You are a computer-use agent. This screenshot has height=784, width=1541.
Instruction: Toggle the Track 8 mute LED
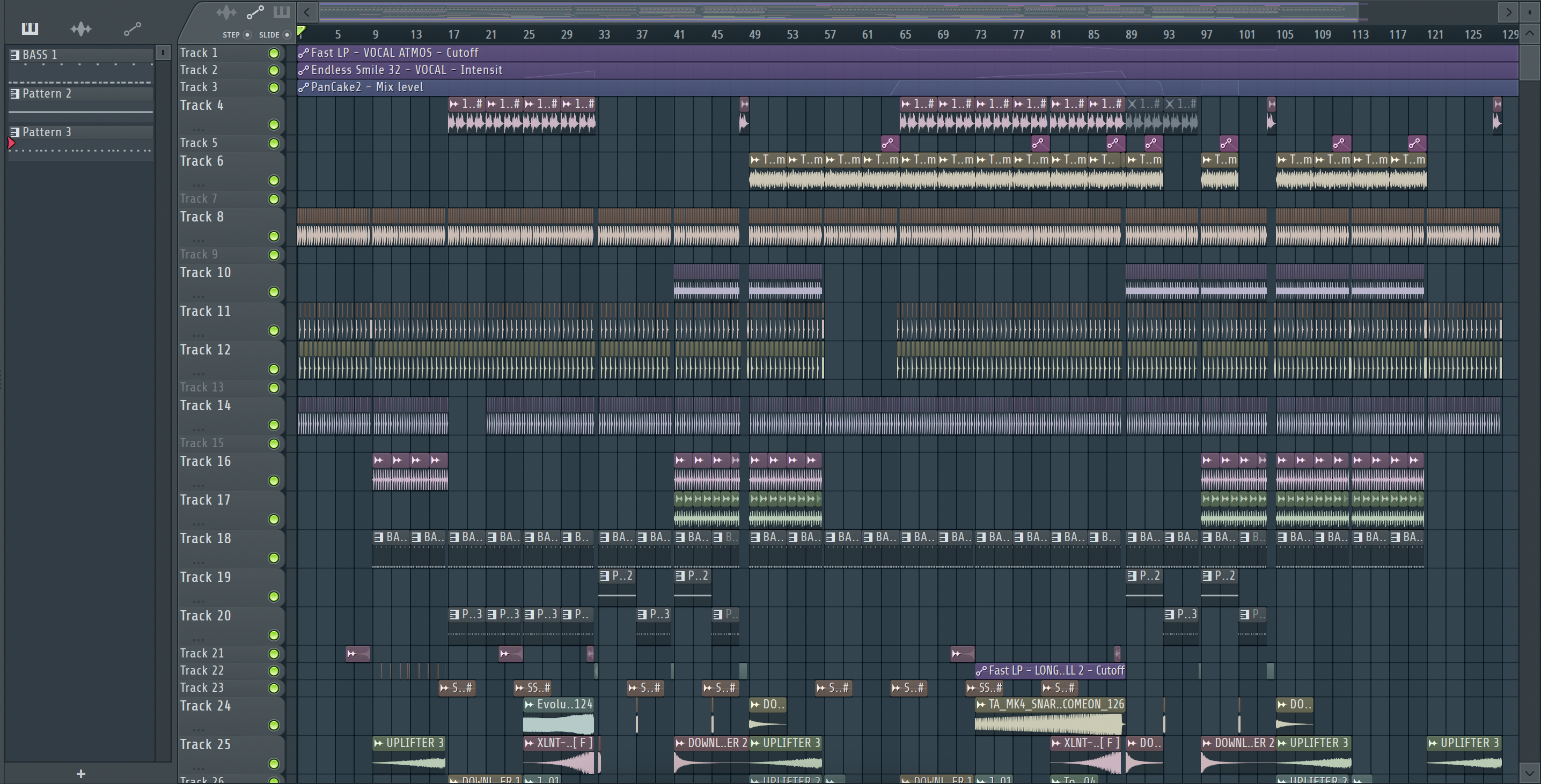274,236
